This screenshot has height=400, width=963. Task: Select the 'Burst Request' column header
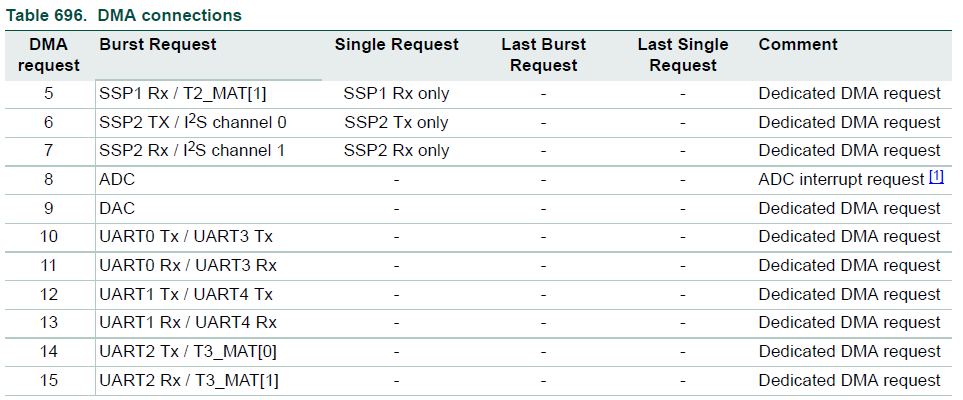point(158,45)
